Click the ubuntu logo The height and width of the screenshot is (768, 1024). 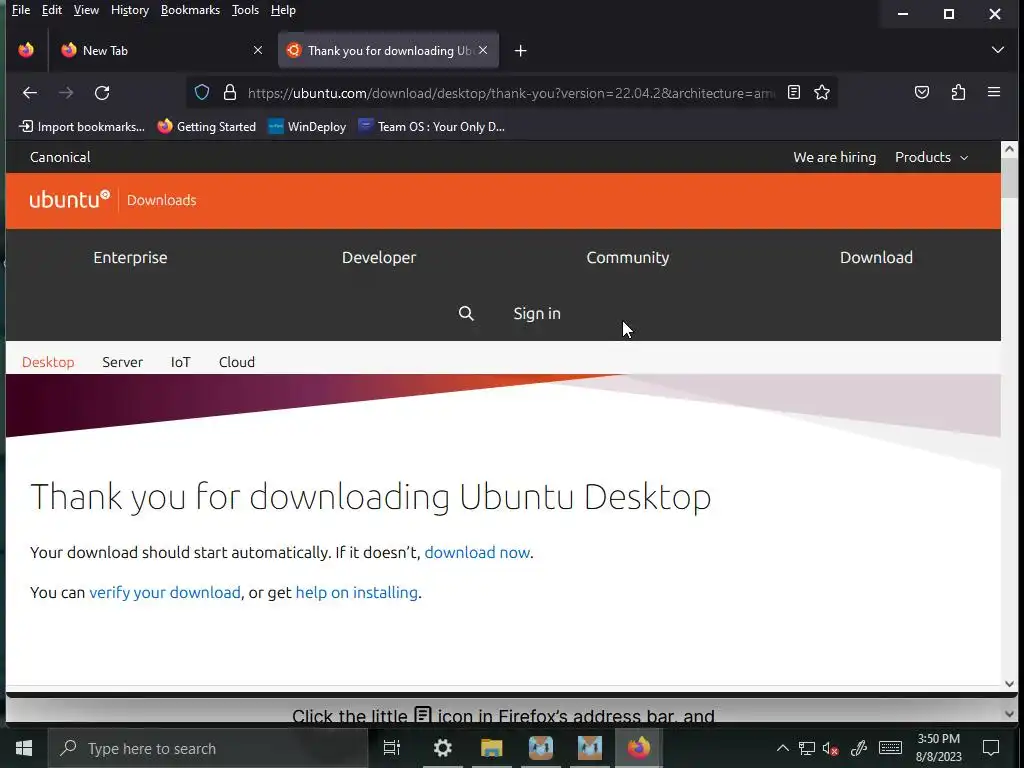point(69,200)
